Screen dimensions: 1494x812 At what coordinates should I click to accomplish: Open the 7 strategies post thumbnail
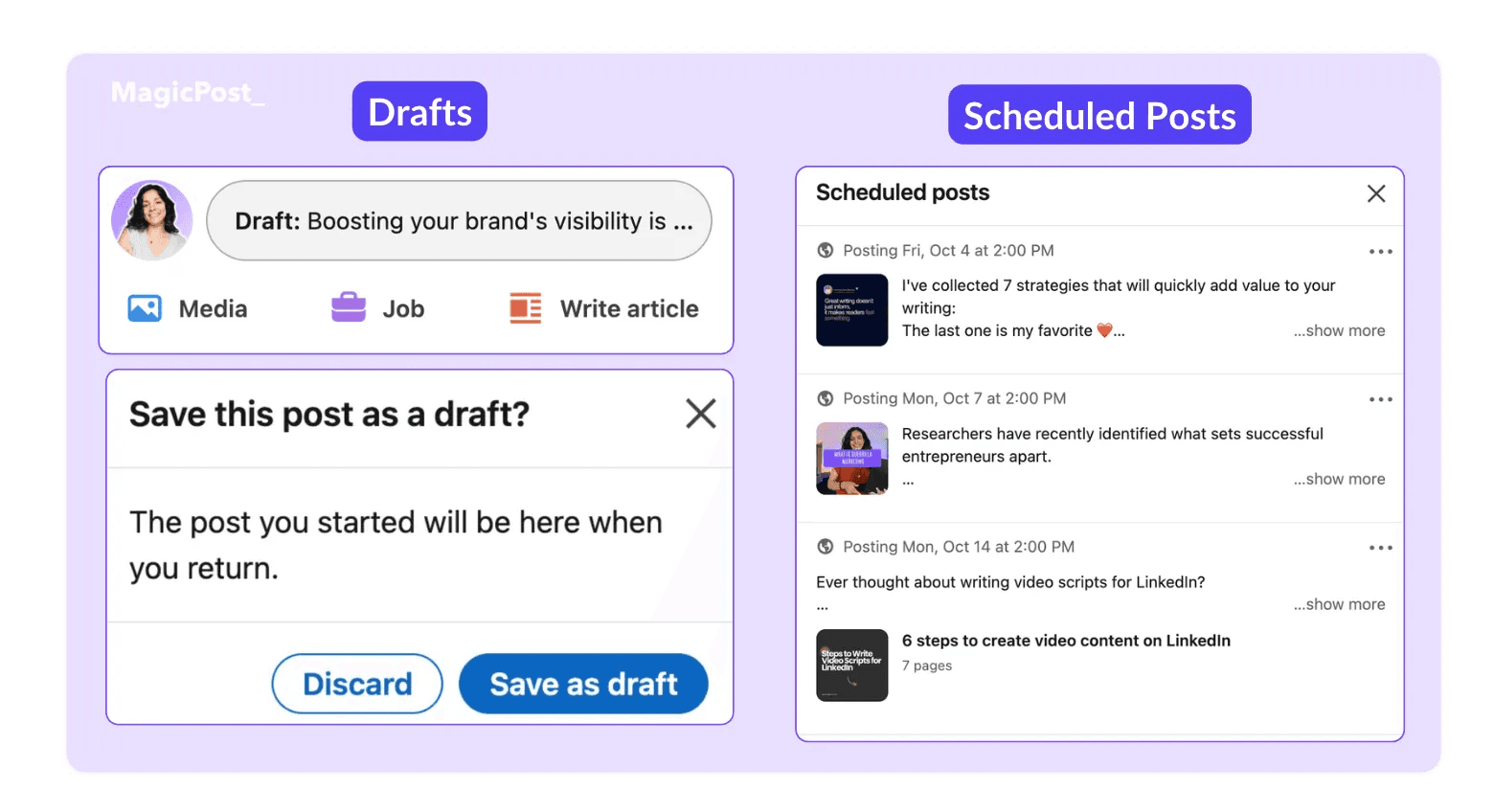(x=851, y=310)
